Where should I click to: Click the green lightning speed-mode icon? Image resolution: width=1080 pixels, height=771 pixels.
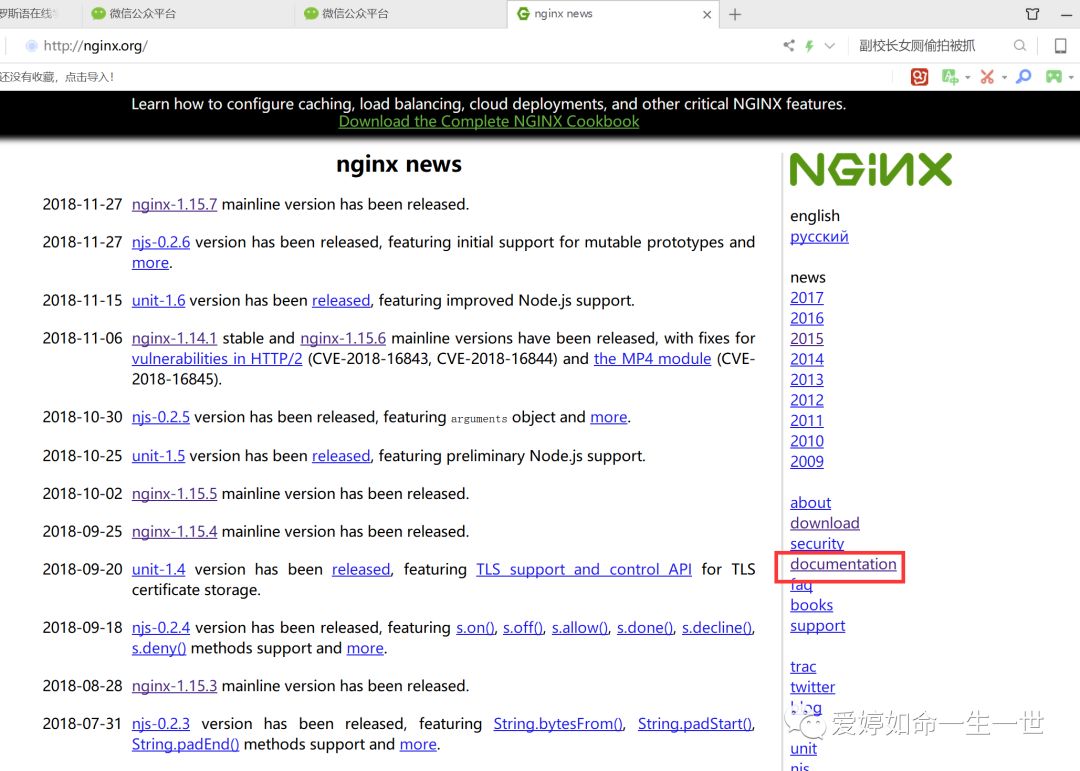tap(809, 45)
